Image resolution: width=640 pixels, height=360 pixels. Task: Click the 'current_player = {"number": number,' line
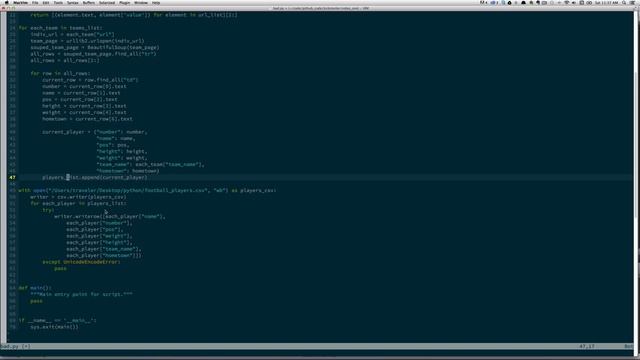pyautogui.click(x=95, y=132)
